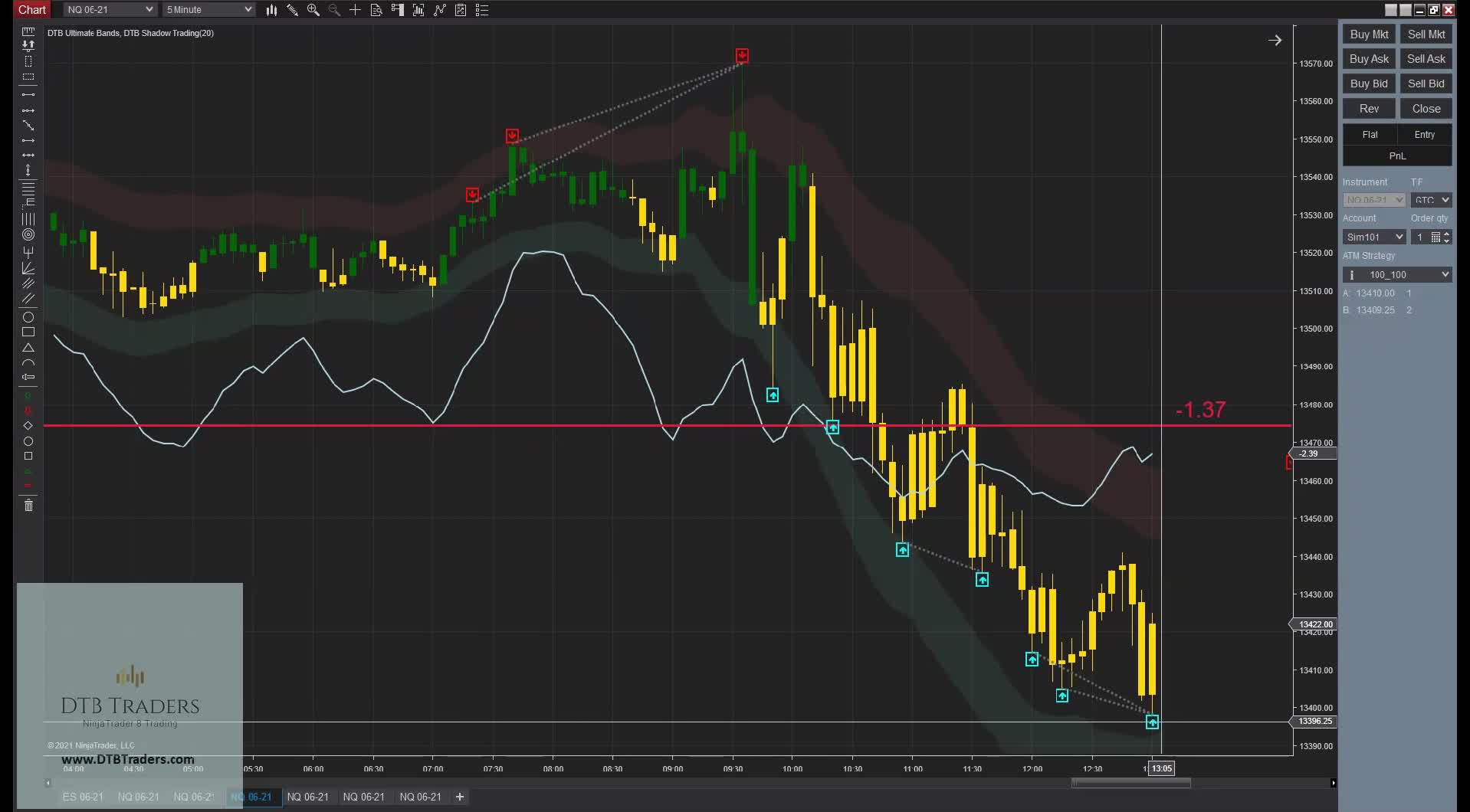The image size is (1470, 812).
Task: Open the Data Box tool icon
Action: (x=376, y=10)
